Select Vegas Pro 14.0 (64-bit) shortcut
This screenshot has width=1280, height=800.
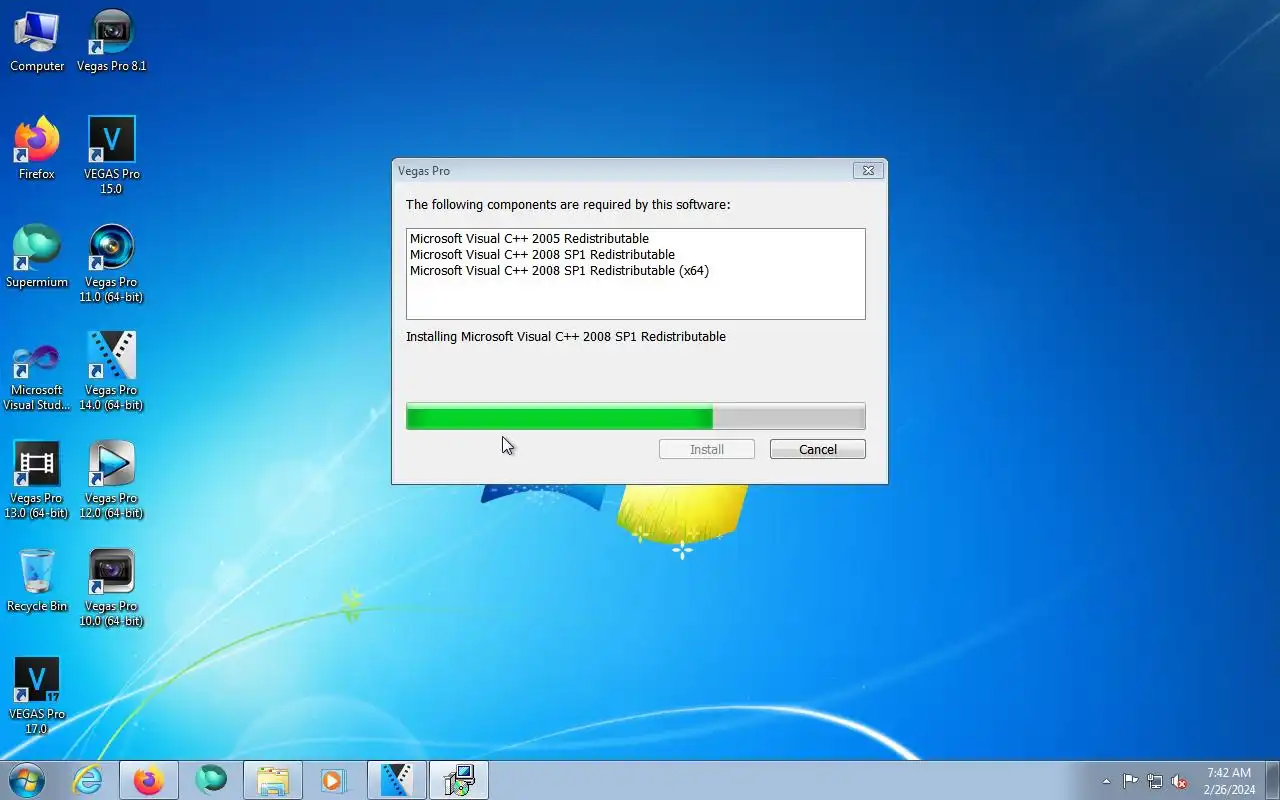112,371
